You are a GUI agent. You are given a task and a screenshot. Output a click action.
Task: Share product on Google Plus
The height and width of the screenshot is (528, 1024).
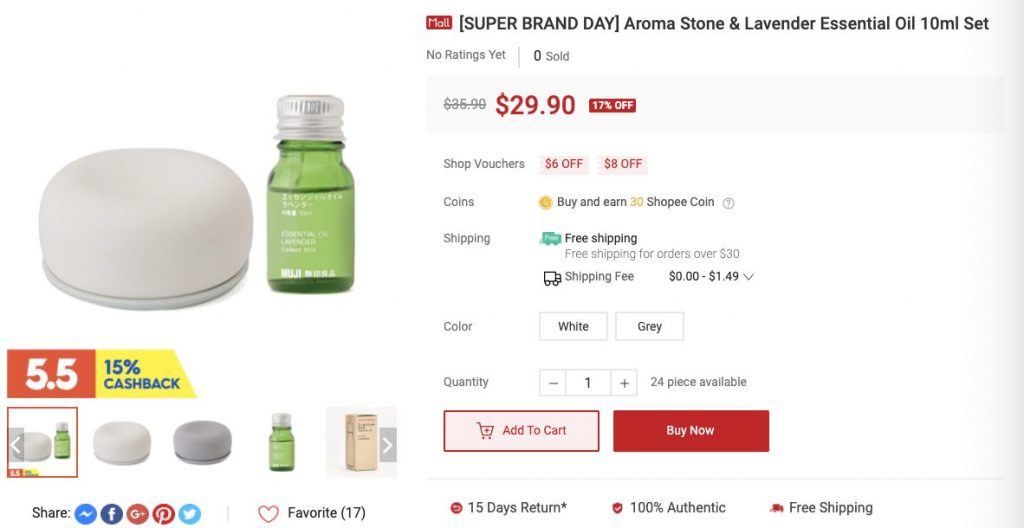pyautogui.click(x=137, y=514)
